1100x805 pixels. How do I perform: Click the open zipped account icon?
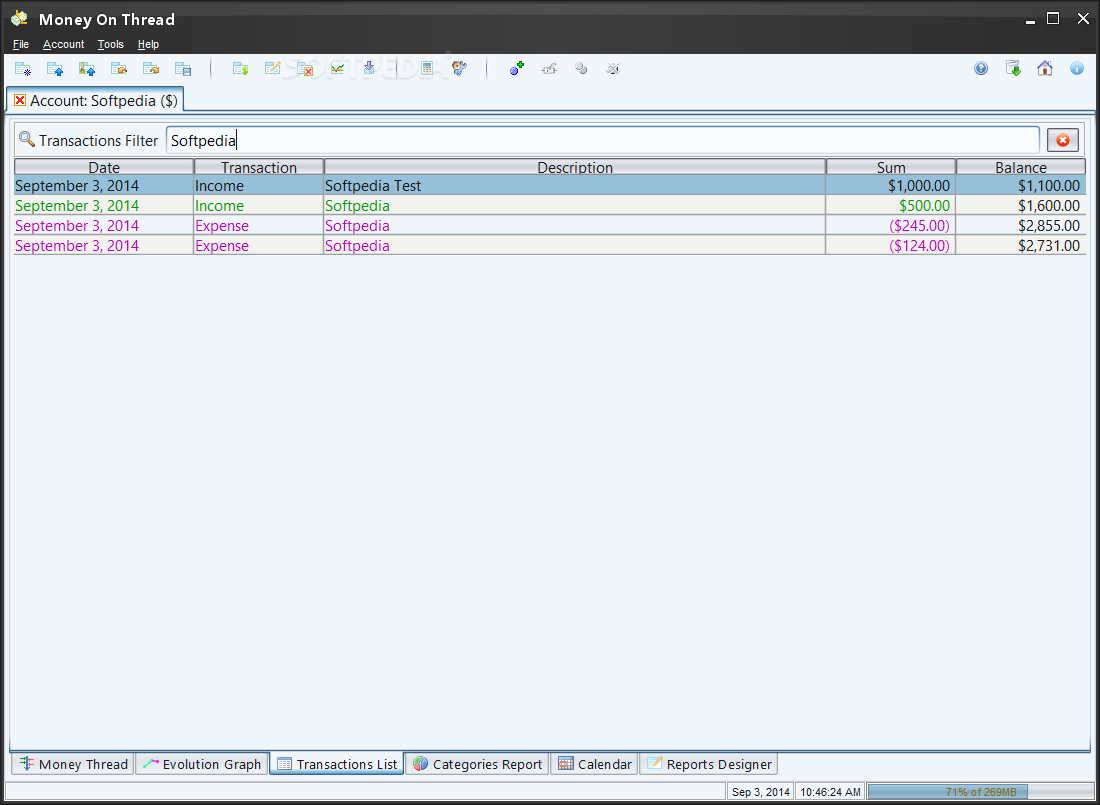87,69
